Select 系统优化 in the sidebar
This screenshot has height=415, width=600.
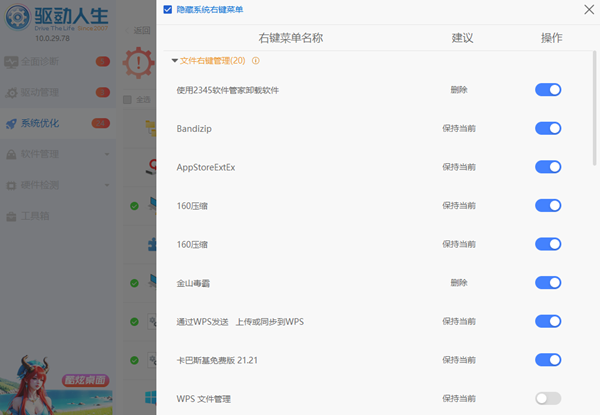[57, 123]
